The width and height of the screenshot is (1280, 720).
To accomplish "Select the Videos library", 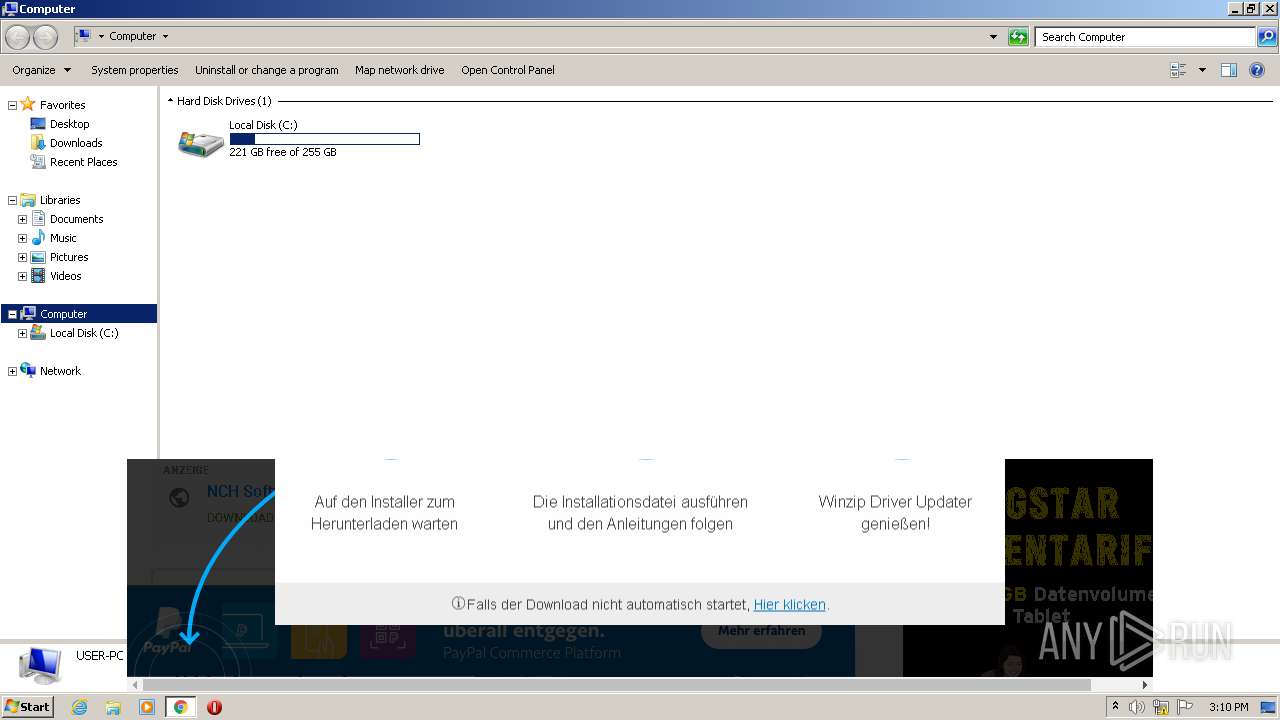I will (x=65, y=276).
